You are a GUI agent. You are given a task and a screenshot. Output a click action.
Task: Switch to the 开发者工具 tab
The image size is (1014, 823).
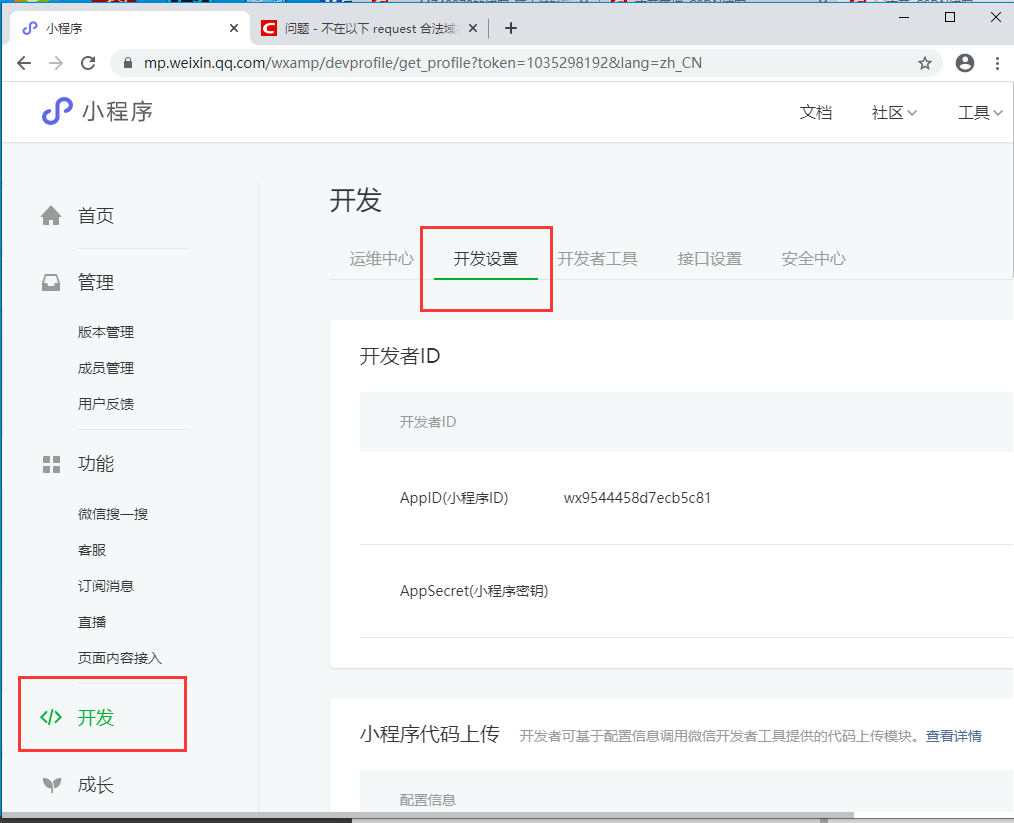click(598, 259)
